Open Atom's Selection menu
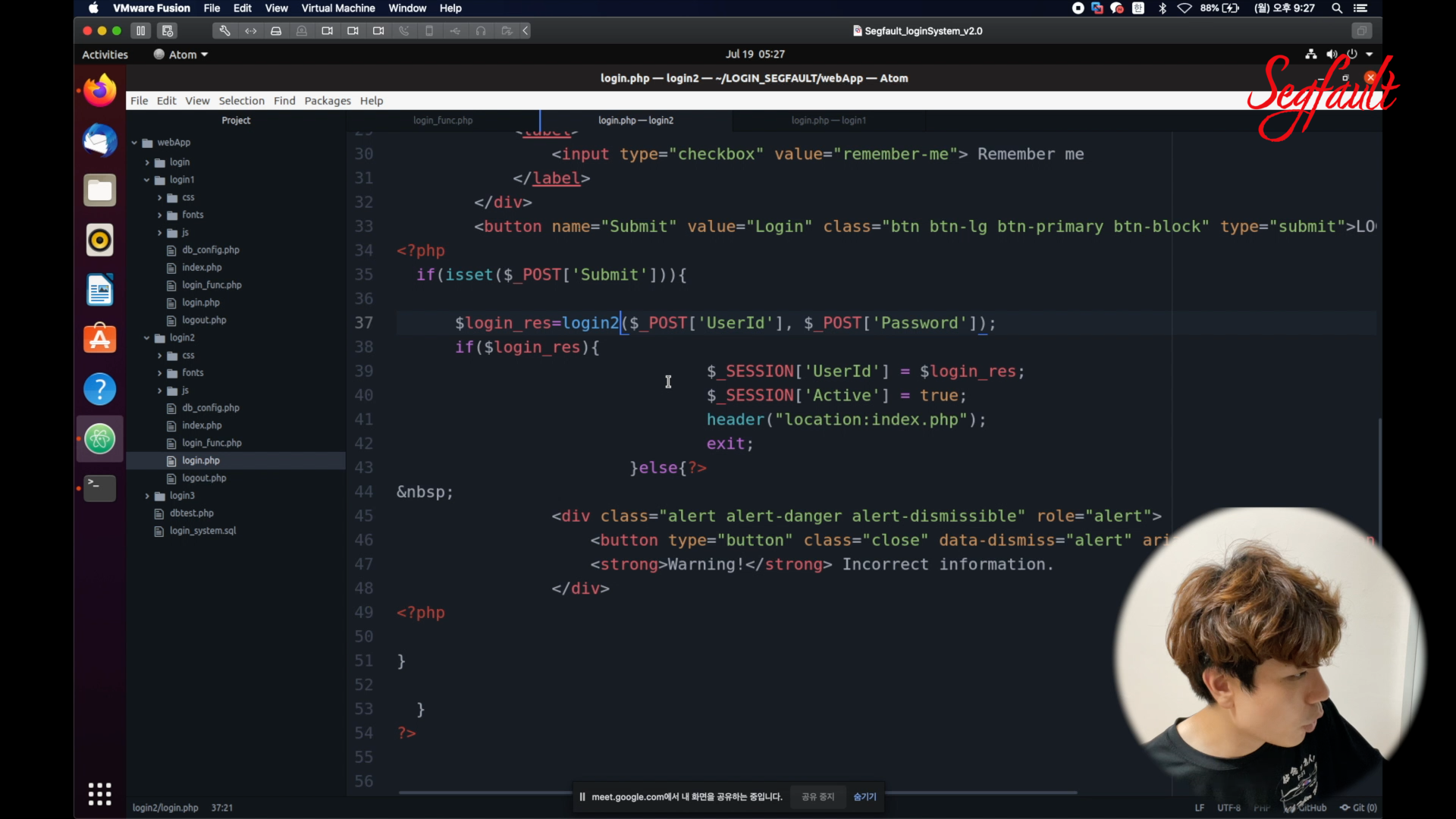 (x=241, y=101)
